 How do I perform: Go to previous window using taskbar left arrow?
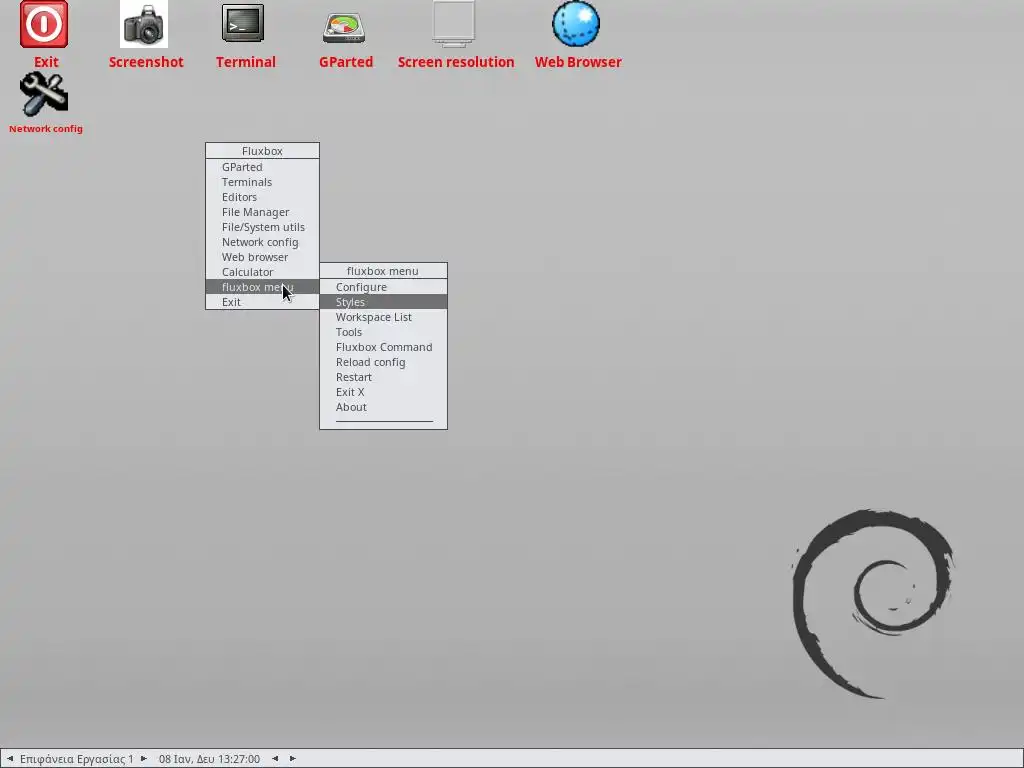click(x=275, y=759)
